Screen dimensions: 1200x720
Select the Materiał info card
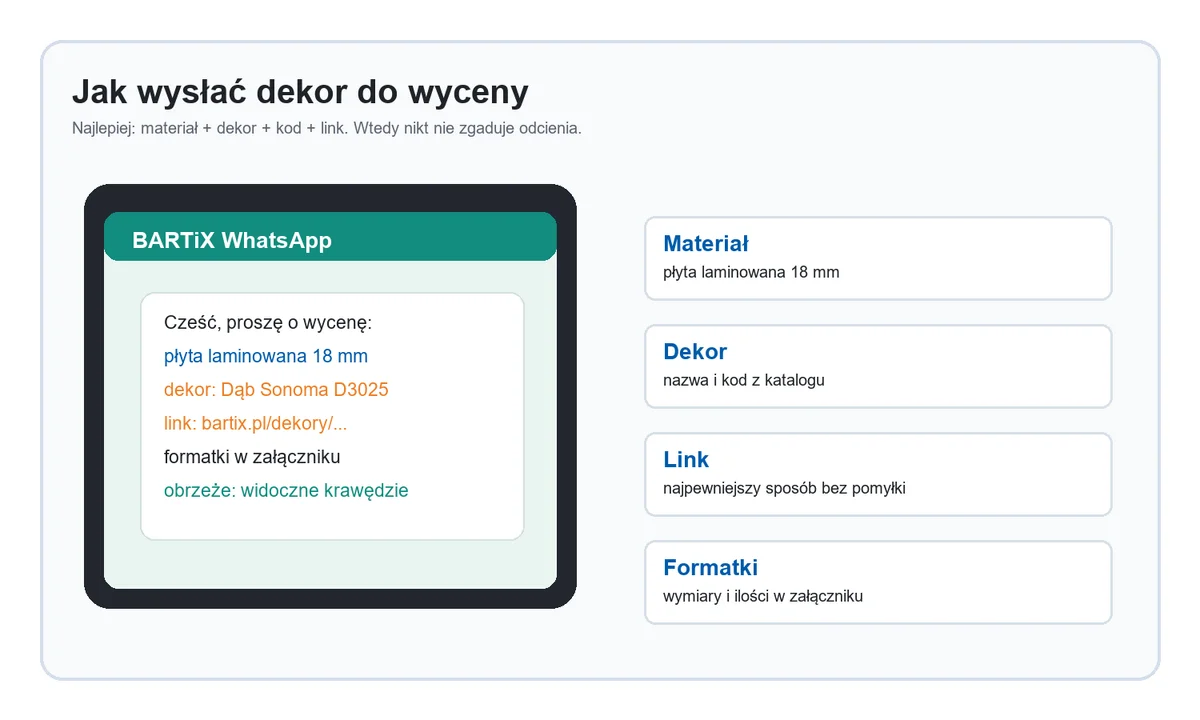(x=878, y=258)
